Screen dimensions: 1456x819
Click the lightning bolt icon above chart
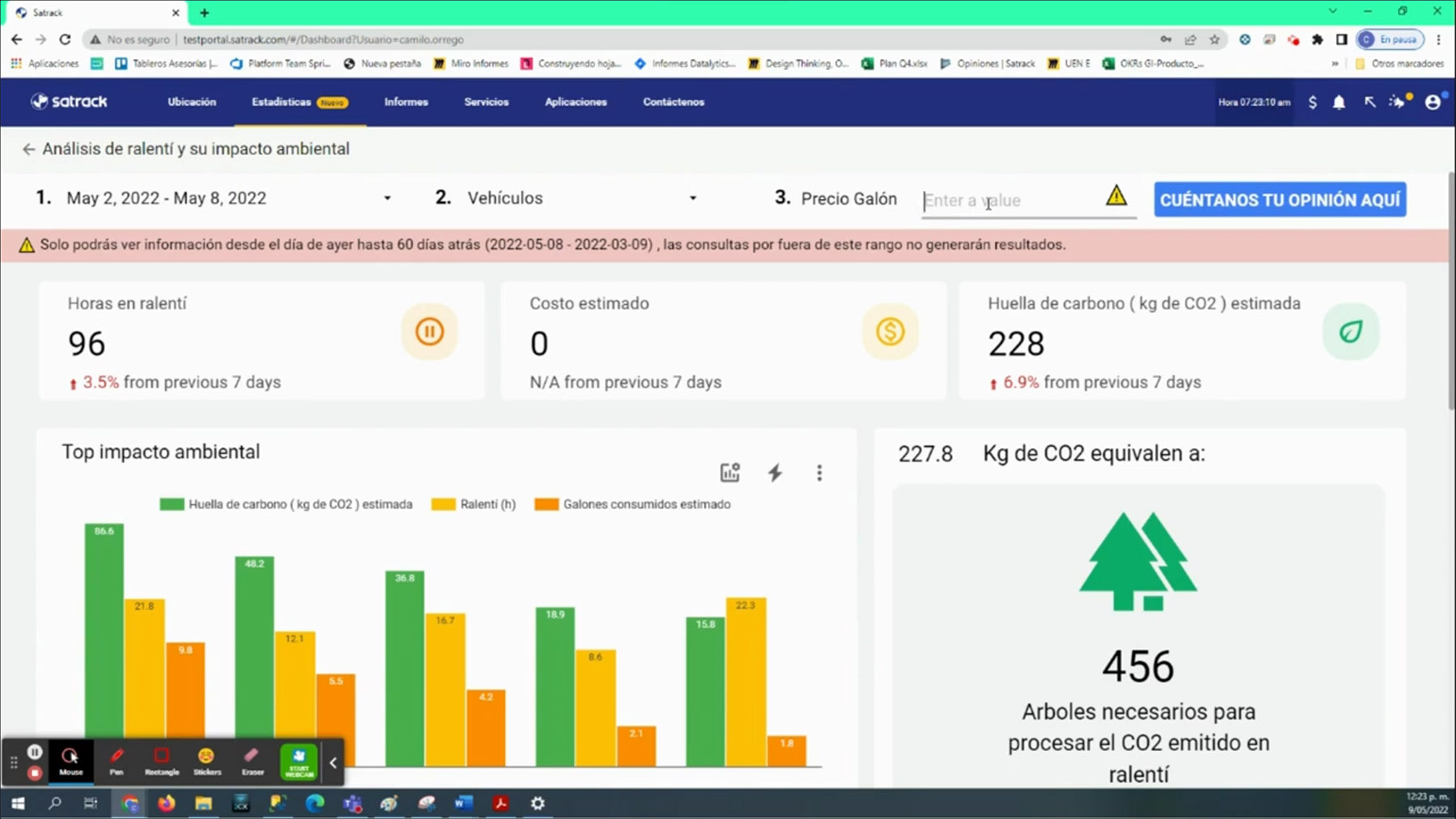(775, 473)
